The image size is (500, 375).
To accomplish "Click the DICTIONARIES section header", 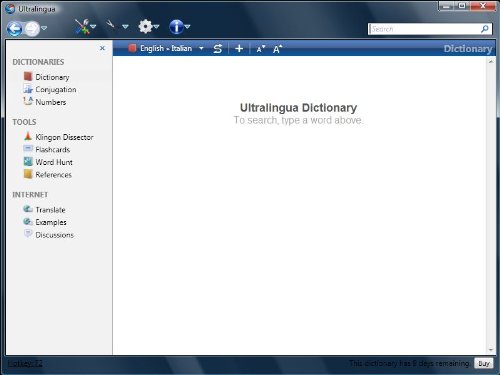I will [x=38, y=62].
